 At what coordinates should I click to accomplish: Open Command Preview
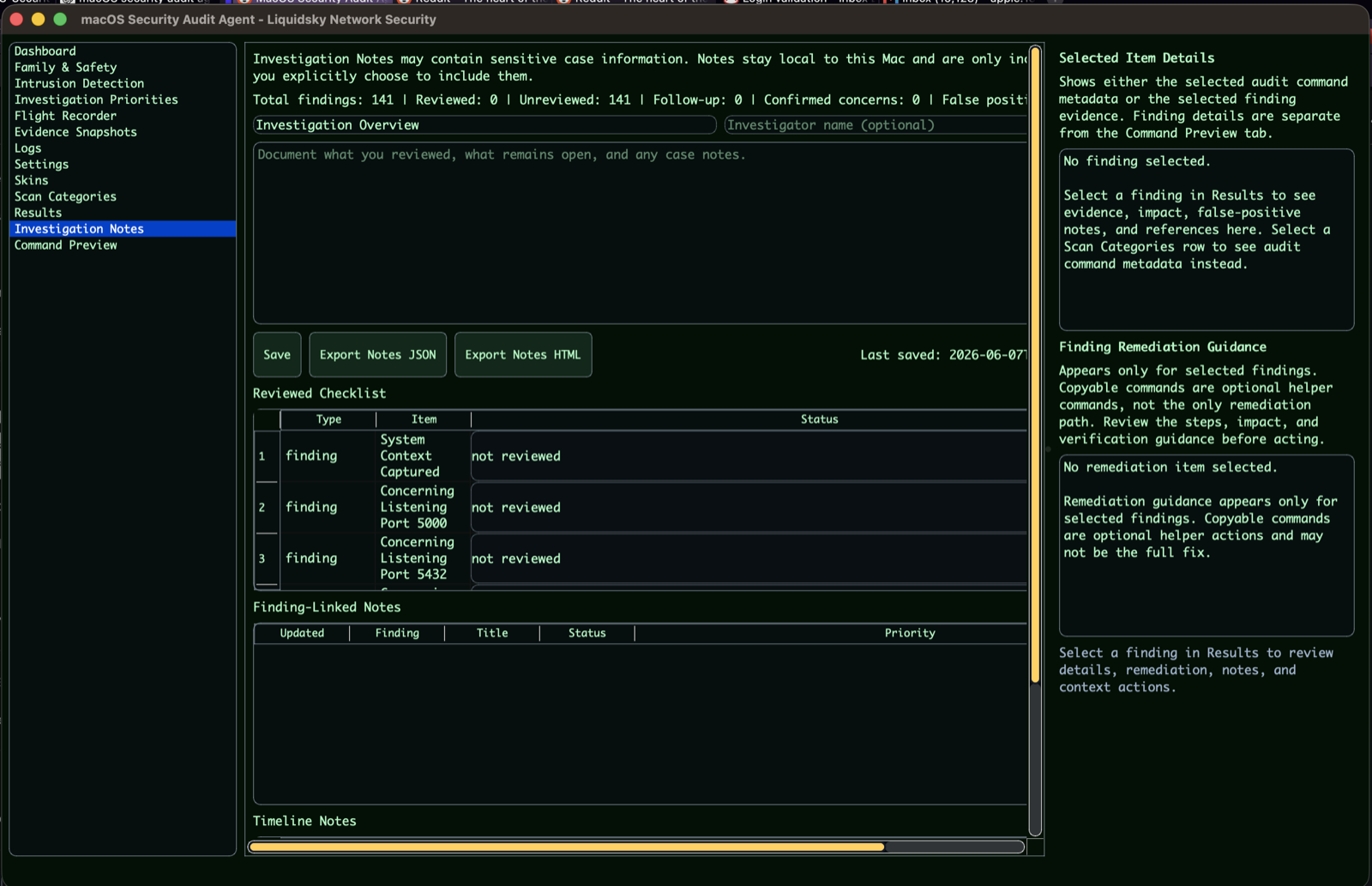(123, 245)
